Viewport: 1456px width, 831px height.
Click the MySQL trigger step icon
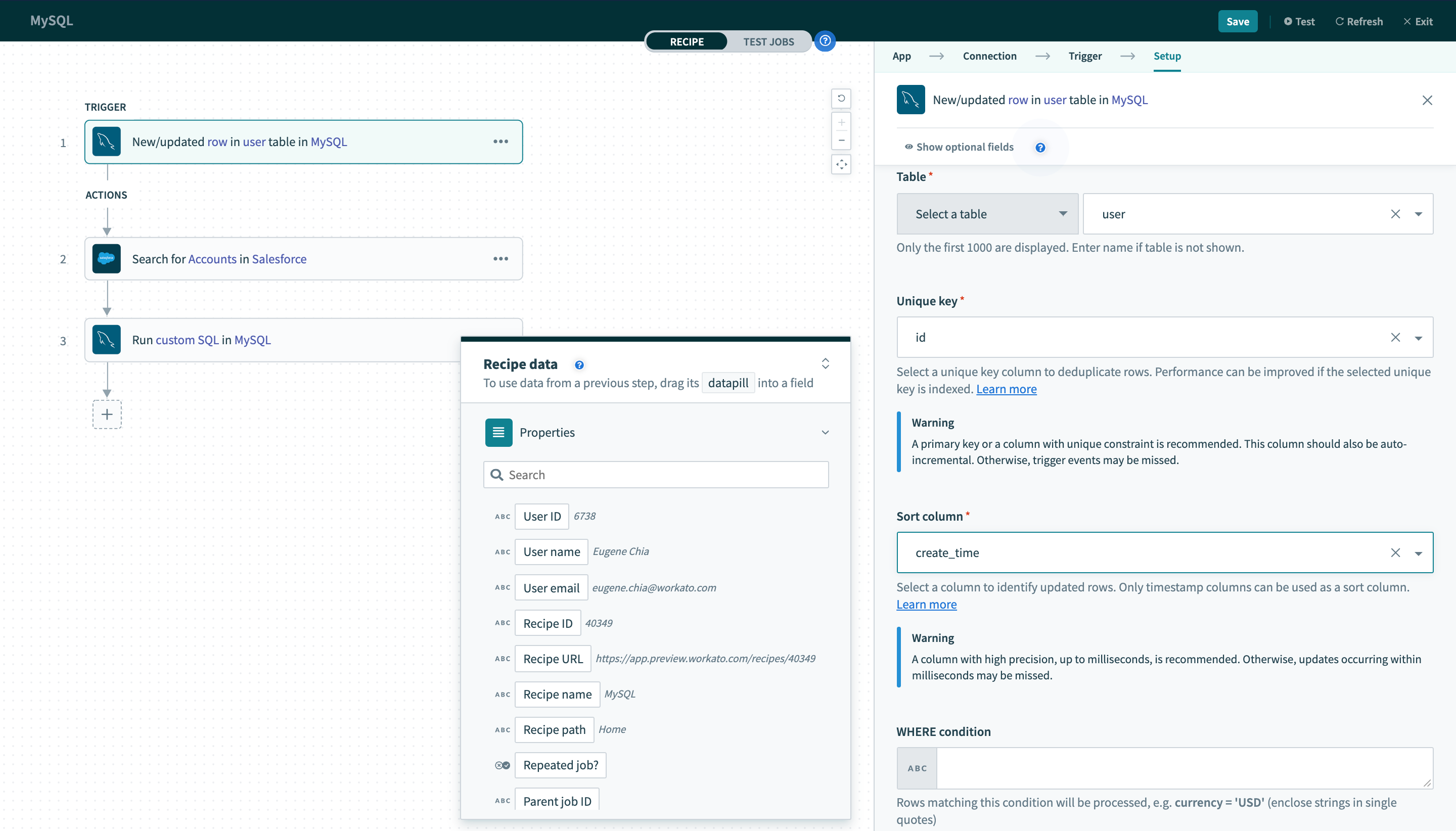[107, 141]
